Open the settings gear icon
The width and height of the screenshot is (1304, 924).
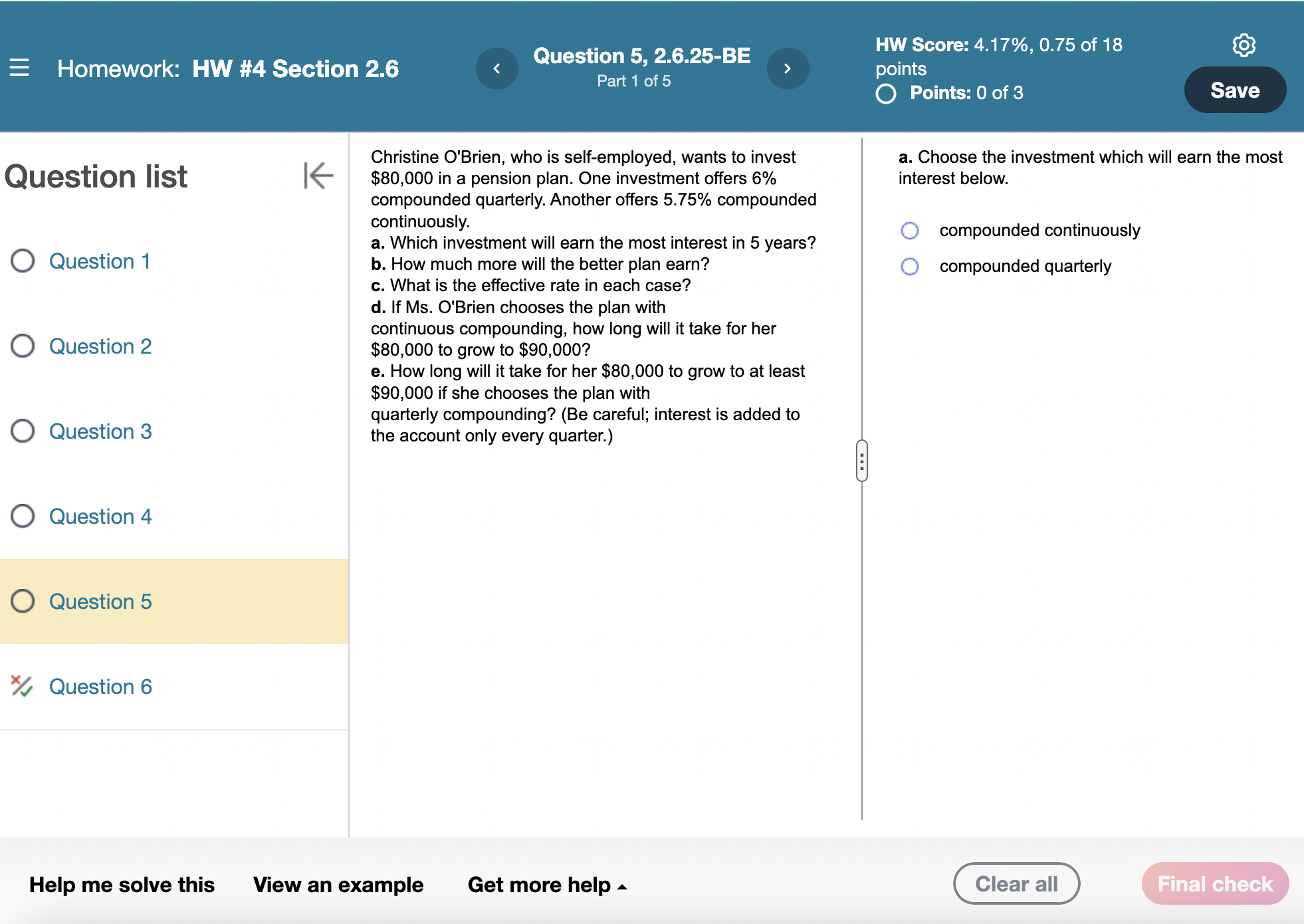1244,45
